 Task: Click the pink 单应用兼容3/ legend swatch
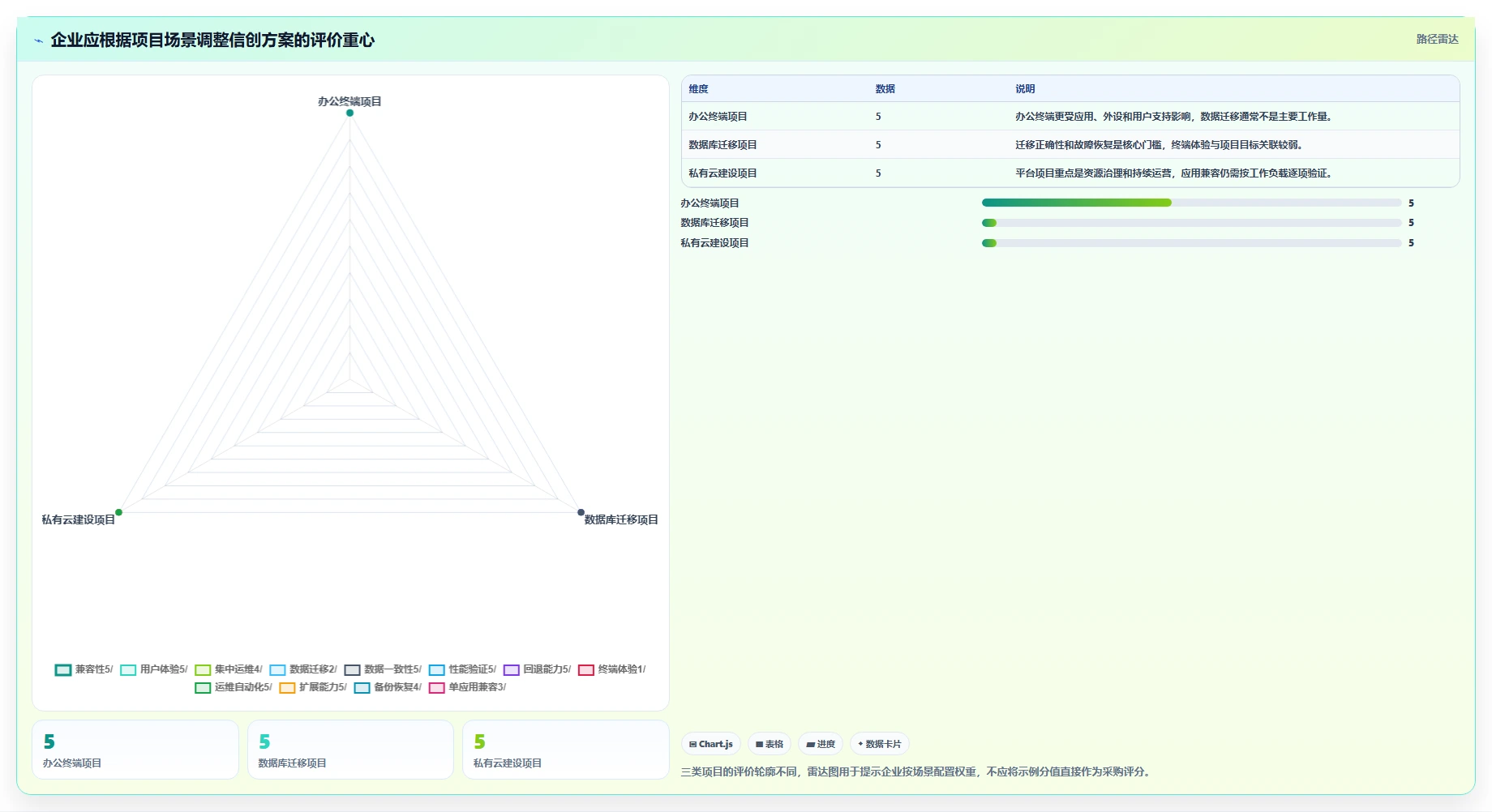437,688
